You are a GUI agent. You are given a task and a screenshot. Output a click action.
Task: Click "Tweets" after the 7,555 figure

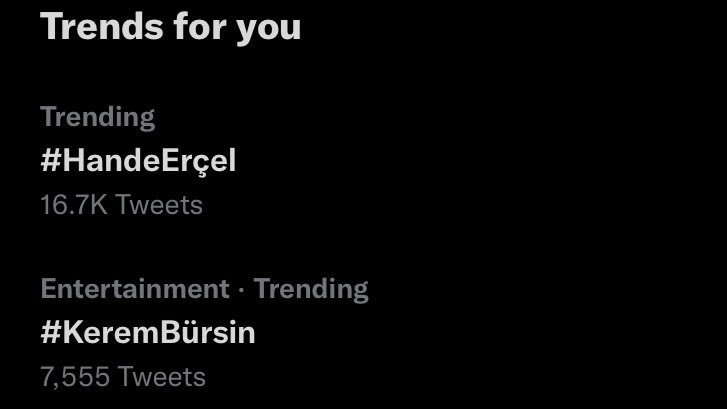(161, 377)
